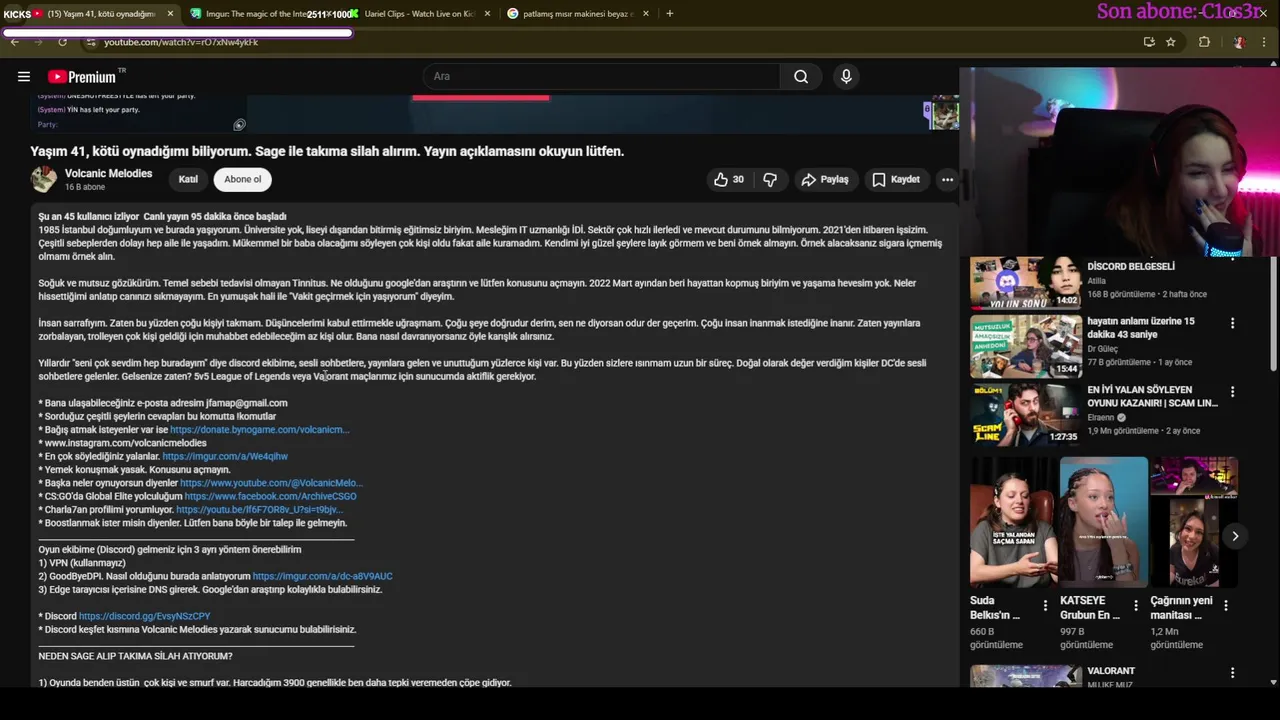Screen dimensions: 1280x720
Task: Save video with Kaydet button
Action: (896, 180)
